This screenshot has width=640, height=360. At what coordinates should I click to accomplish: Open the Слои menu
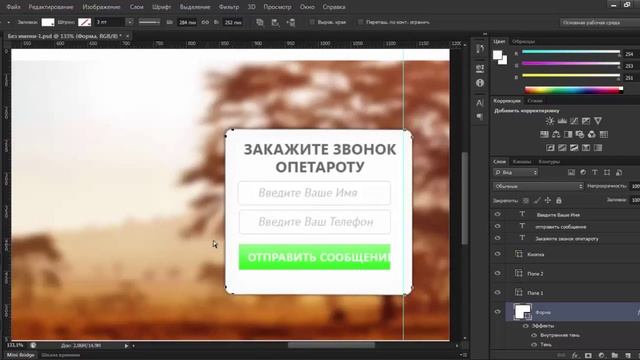(x=137, y=7)
